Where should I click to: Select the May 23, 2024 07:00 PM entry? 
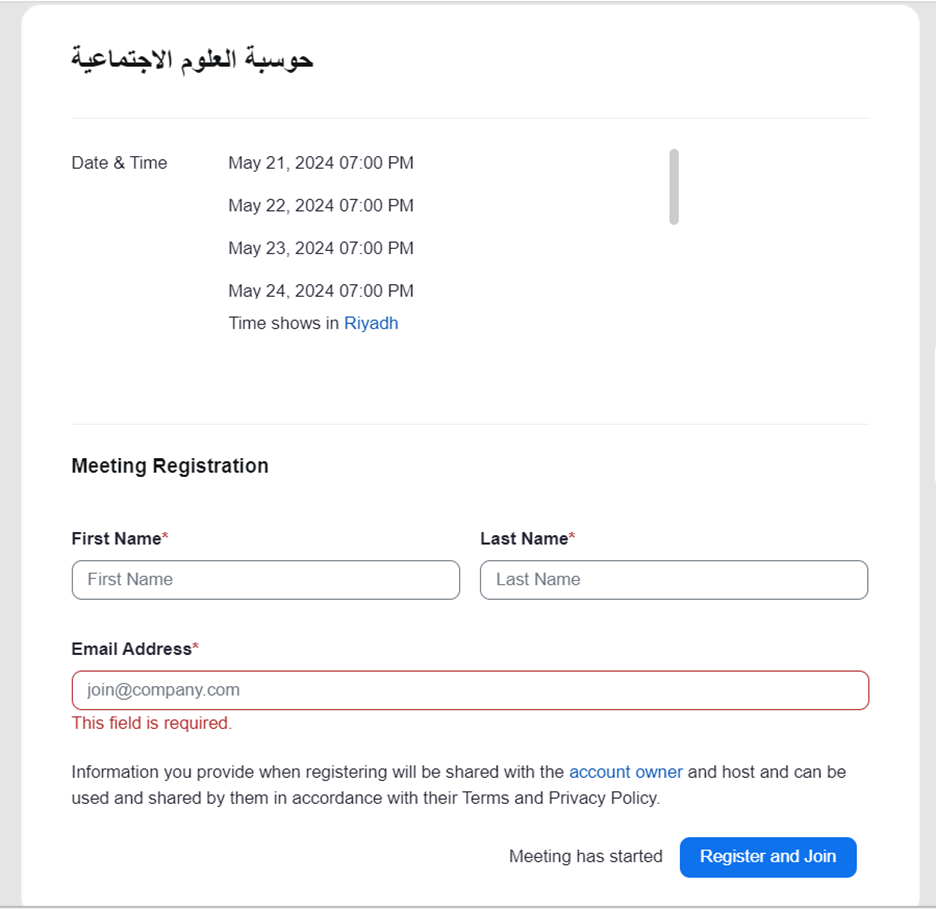pyautogui.click(x=321, y=248)
